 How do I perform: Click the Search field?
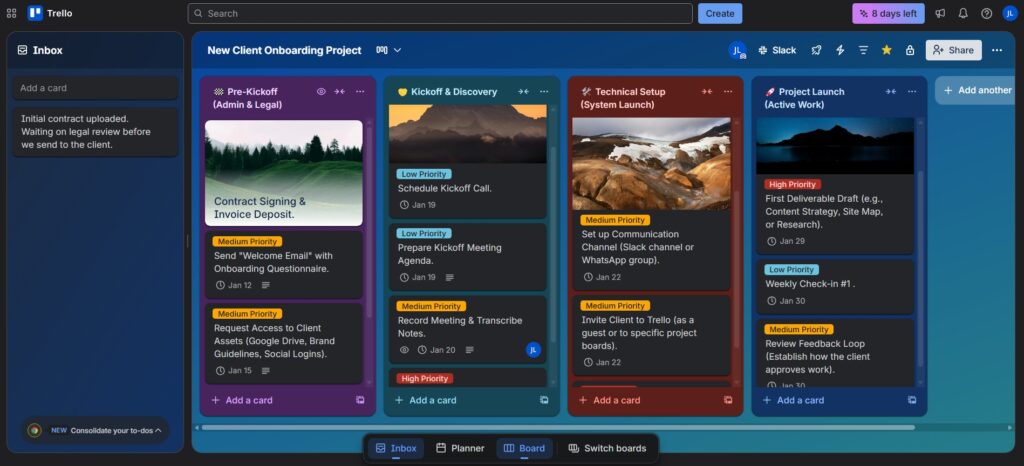point(440,13)
